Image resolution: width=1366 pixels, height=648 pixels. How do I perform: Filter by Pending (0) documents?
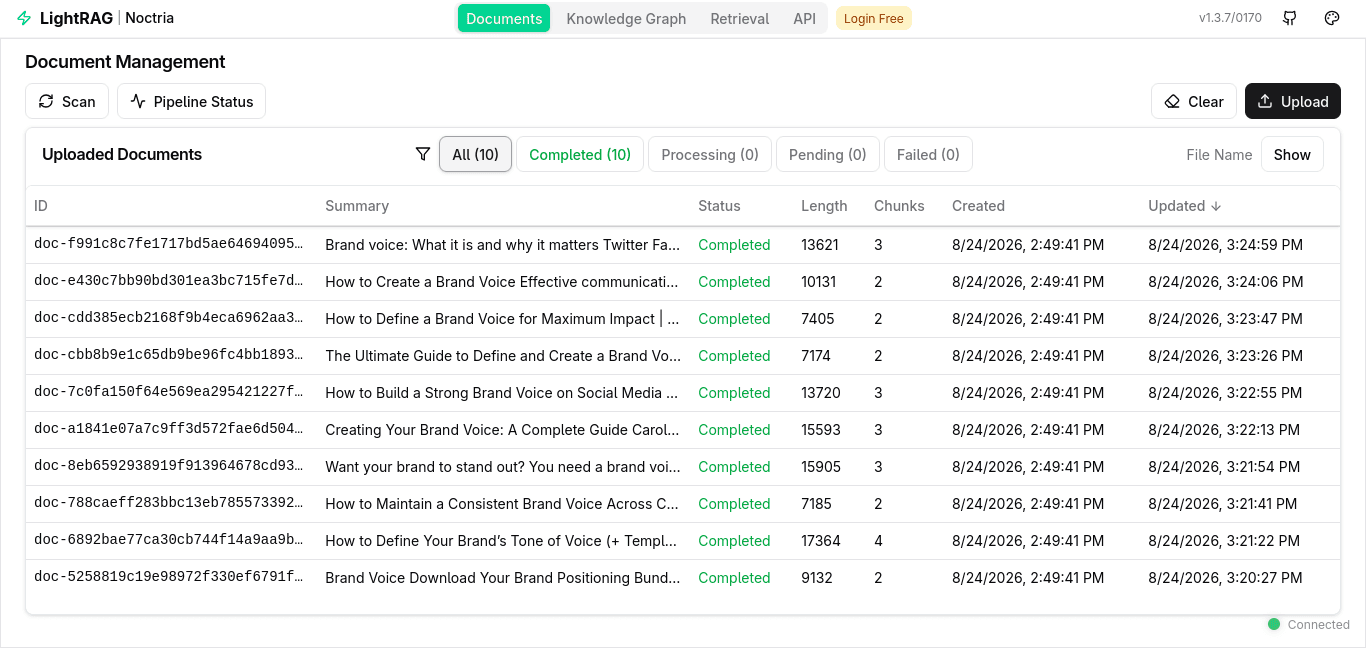coord(828,154)
